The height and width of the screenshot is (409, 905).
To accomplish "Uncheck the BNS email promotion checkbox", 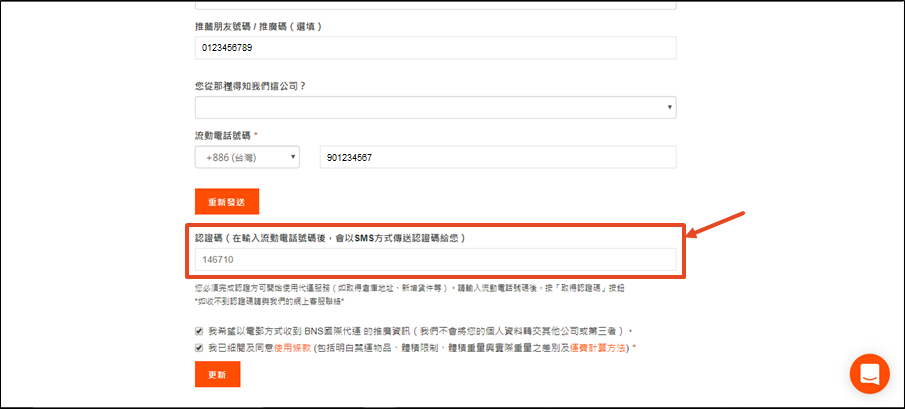I will pyautogui.click(x=199, y=330).
